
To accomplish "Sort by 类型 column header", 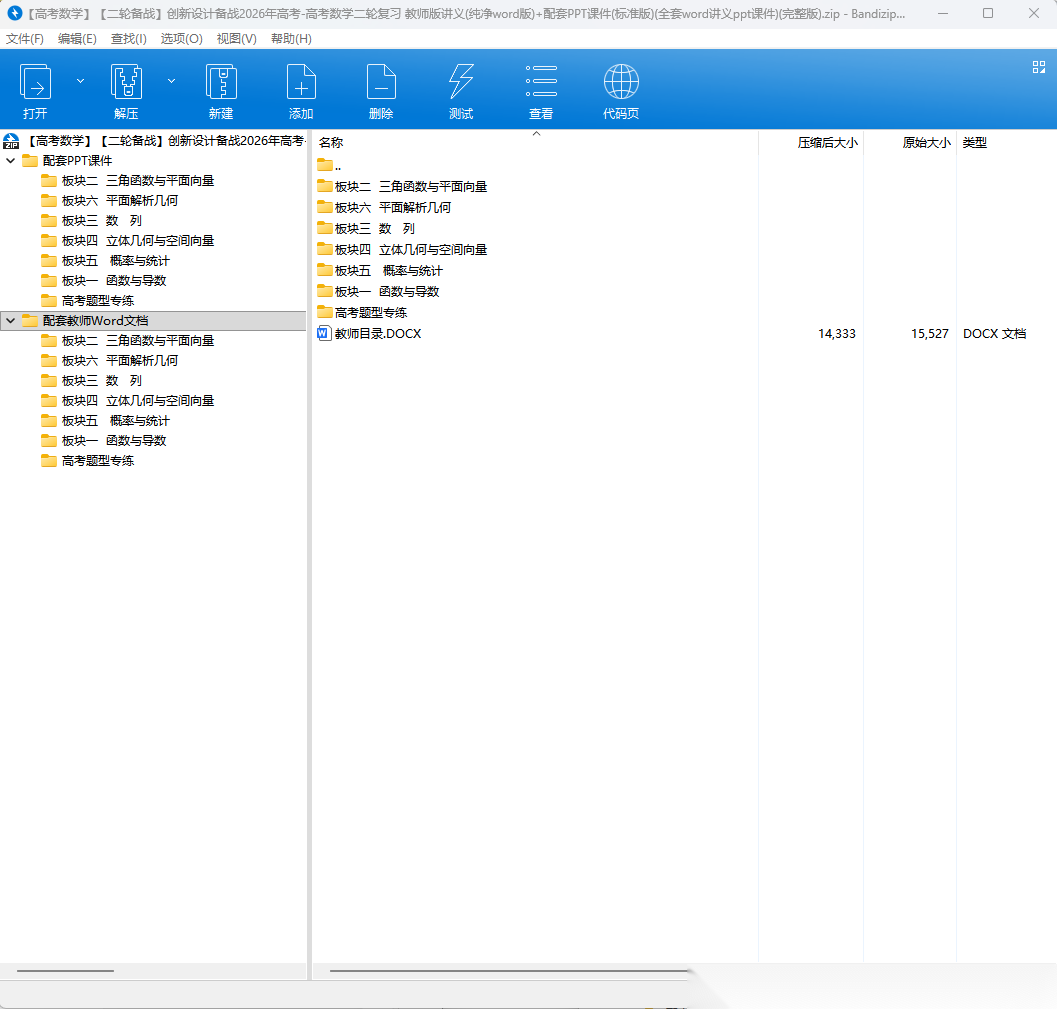I will (x=975, y=143).
